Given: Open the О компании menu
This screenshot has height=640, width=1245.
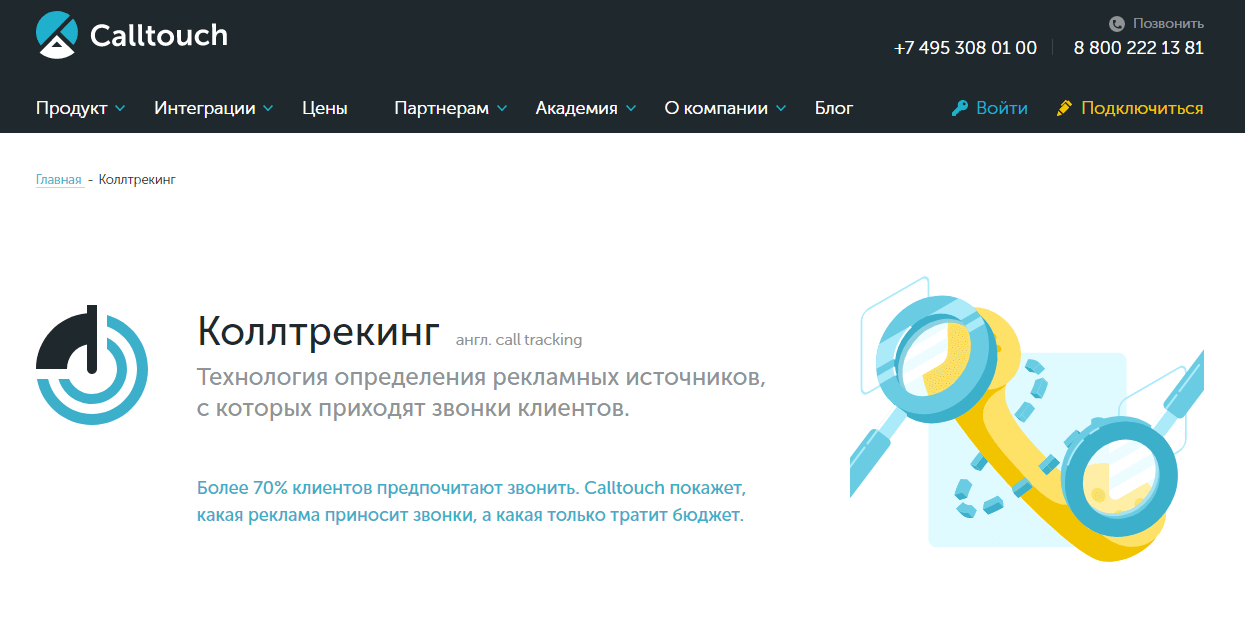Looking at the screenshot, I should [716, 108].
